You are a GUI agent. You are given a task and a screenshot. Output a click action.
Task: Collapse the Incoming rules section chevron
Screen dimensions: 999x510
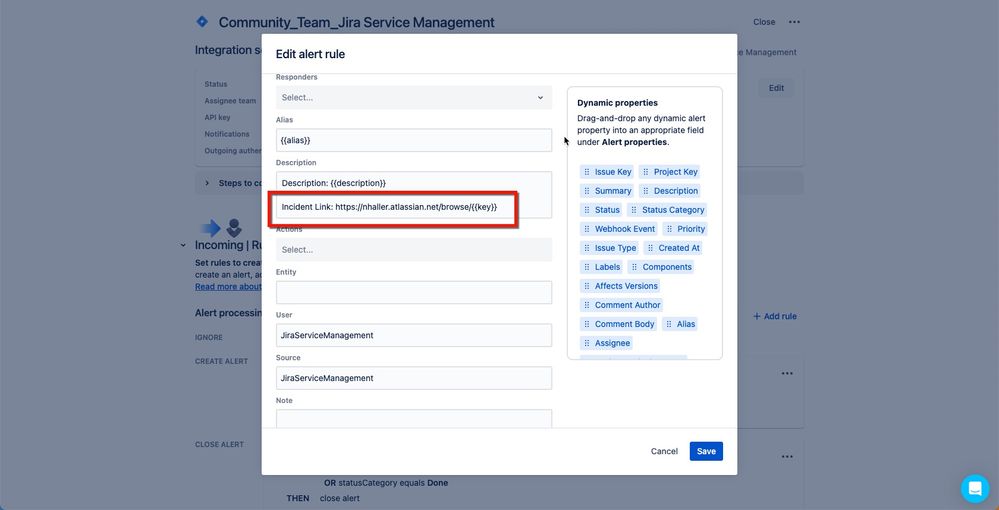click(x=183, y=245)
